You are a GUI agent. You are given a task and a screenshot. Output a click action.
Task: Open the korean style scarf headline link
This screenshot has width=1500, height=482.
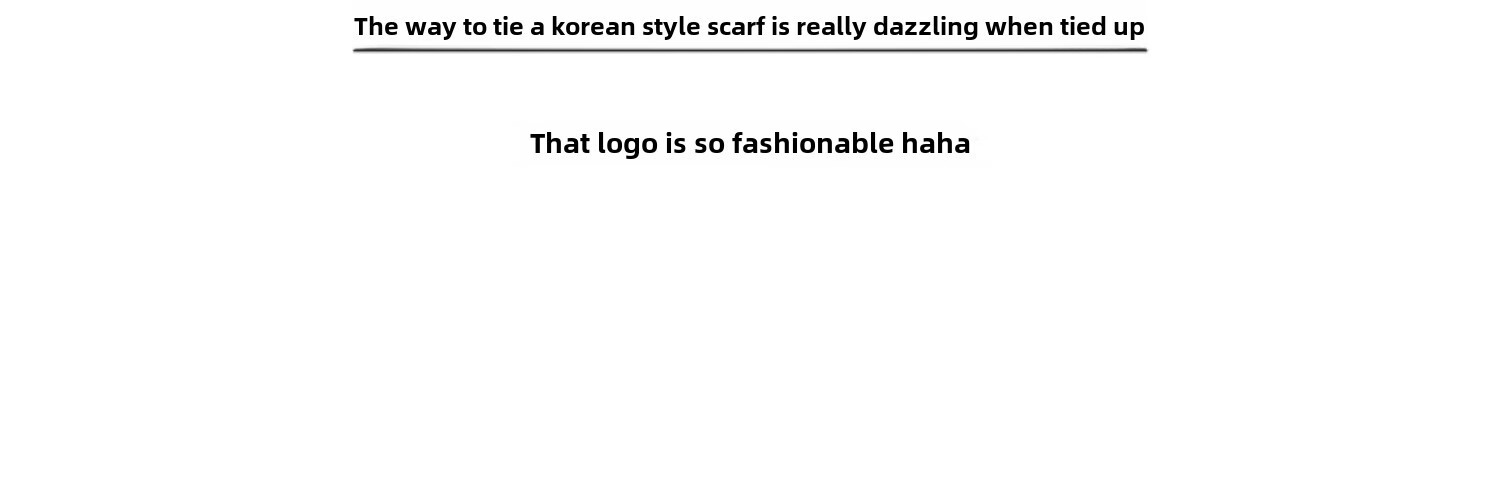tap(749, 27)
